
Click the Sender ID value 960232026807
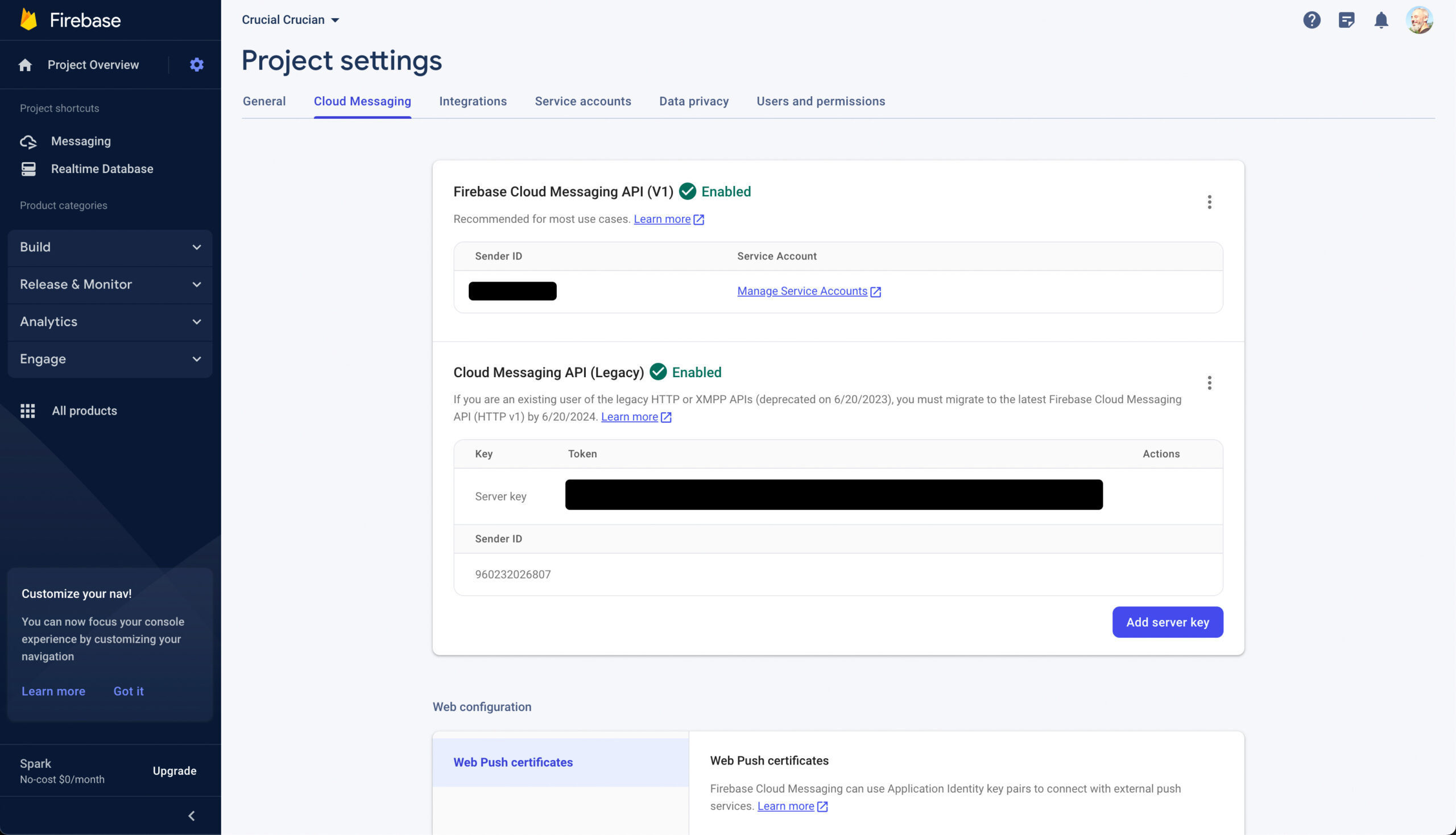[512, 574]
